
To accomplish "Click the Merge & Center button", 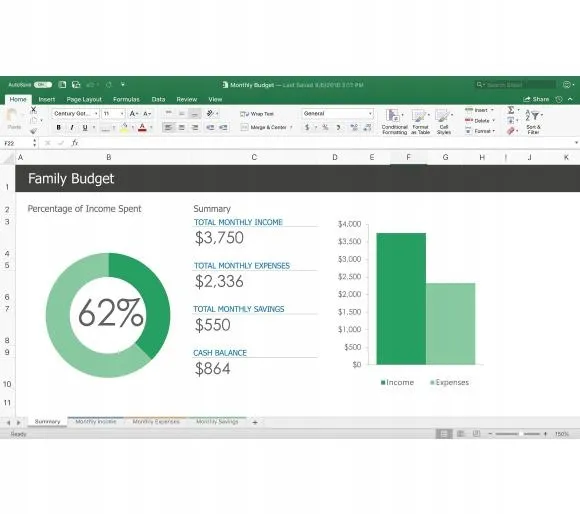I will (264, 127).
